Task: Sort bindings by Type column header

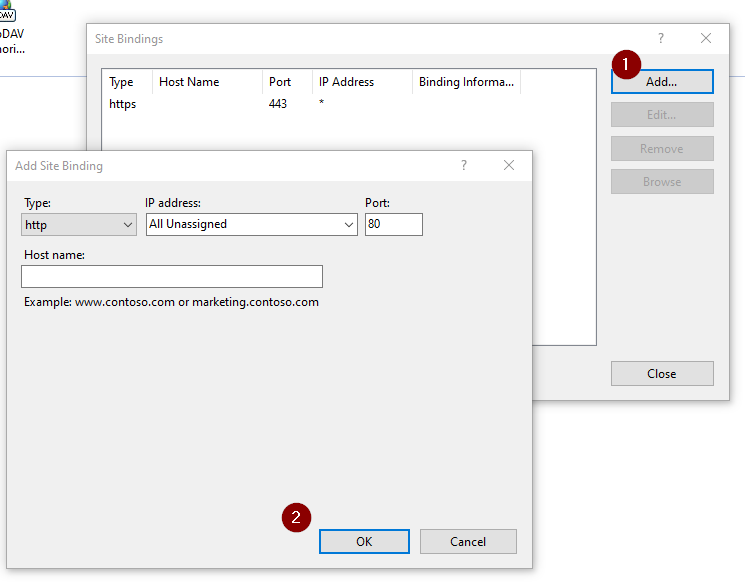Action: [x=128, y=82]
